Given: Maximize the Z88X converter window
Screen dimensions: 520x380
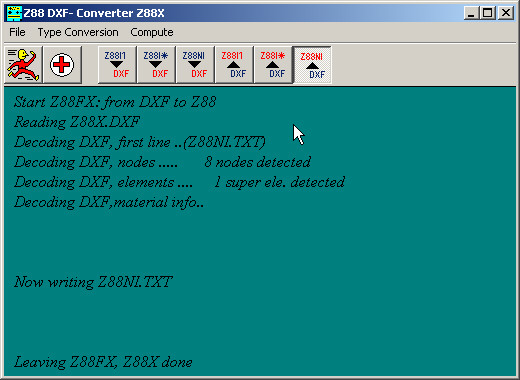Looking at the screenshot, I should pyautogui.click(x=488, y=13).
